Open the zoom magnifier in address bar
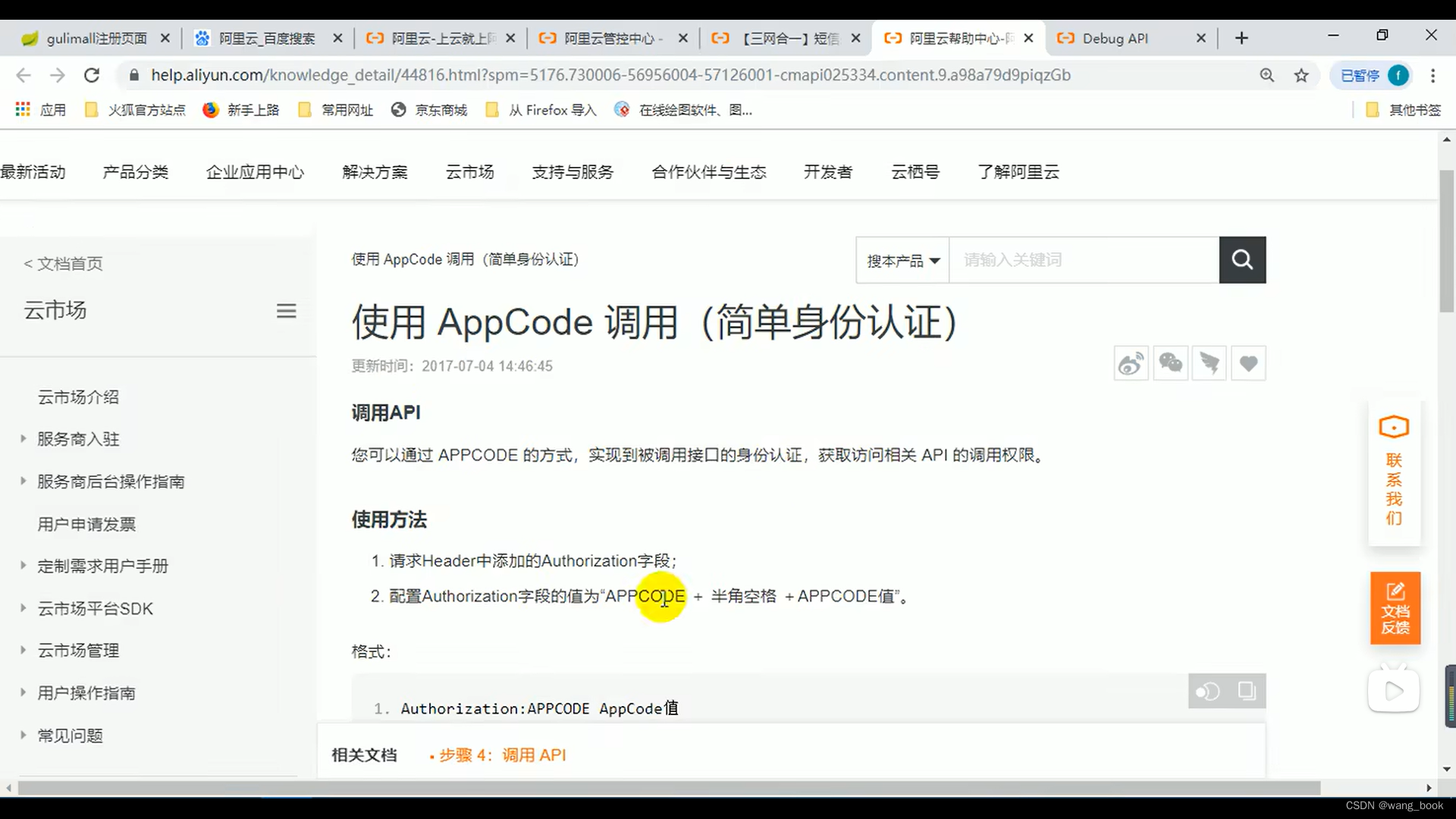Viewport: 1456px width, 819px height. click(x=1267, y=75)
